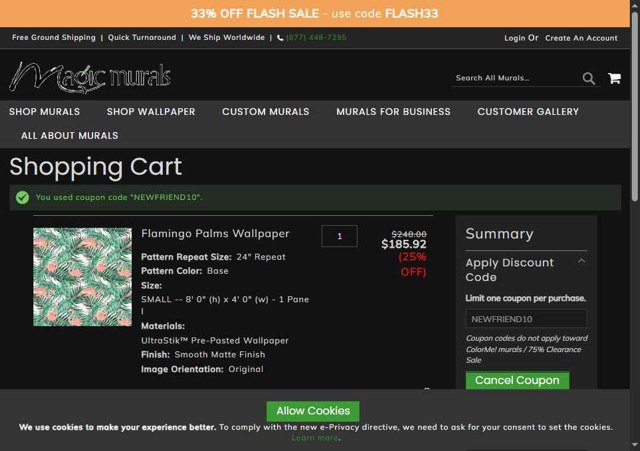Click the Apply Discount Code heading

coord(509,270)
